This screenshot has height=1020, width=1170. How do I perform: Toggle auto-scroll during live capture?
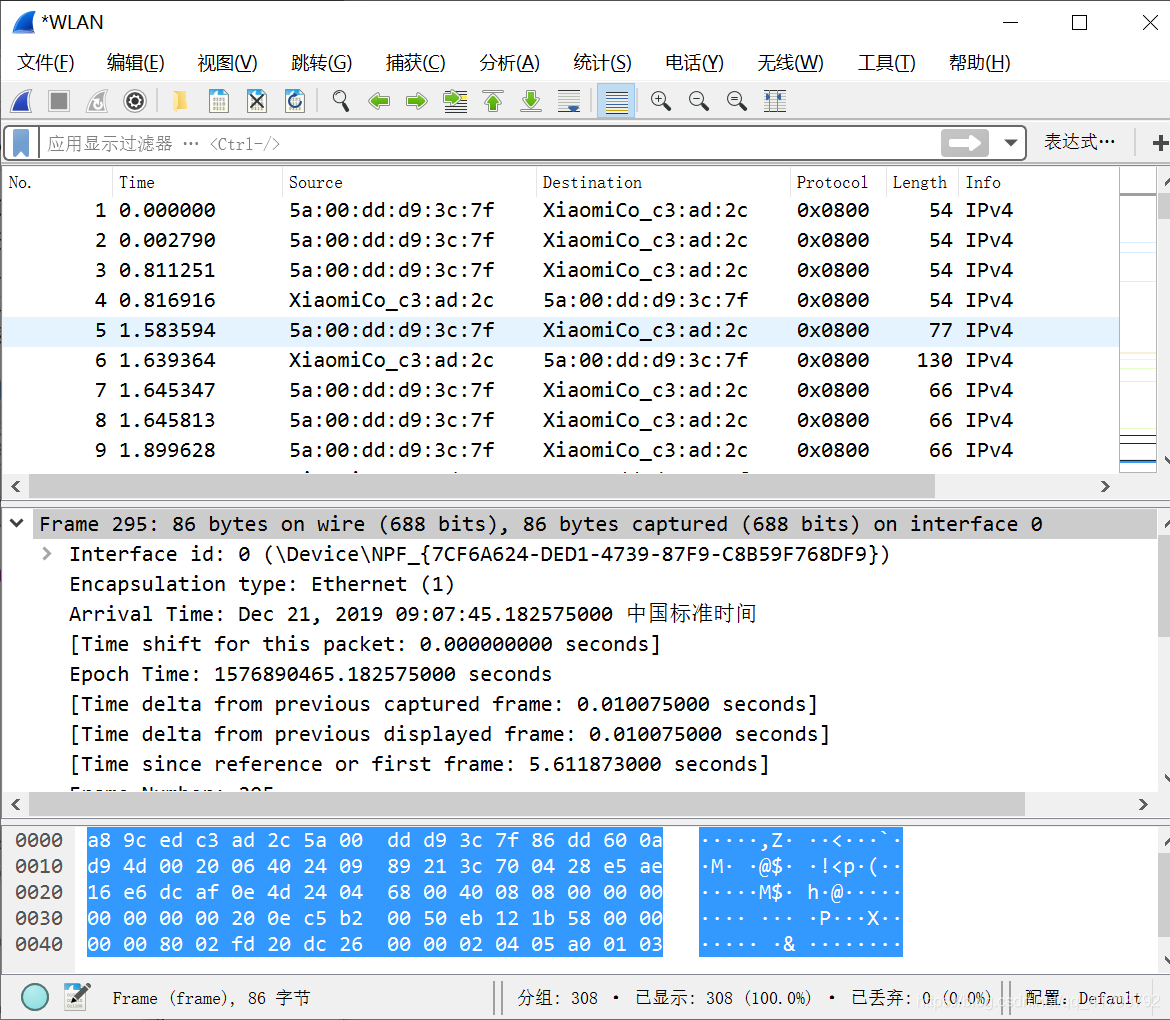click(x=569, y=101)
